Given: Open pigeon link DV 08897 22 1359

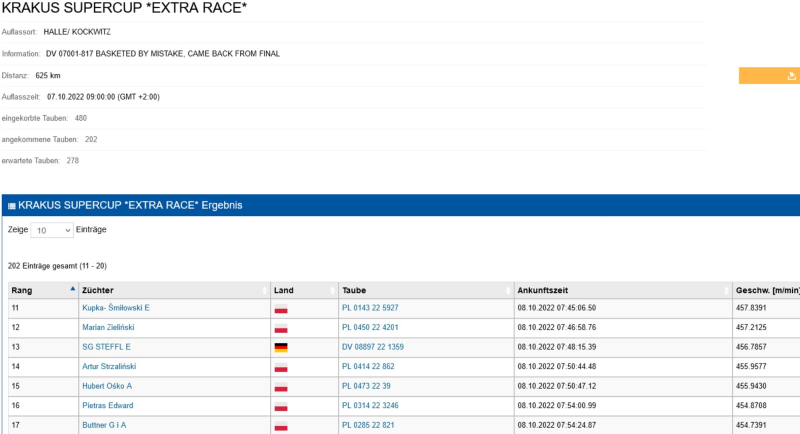Looking at the screenshot, I should pos(372,347).
